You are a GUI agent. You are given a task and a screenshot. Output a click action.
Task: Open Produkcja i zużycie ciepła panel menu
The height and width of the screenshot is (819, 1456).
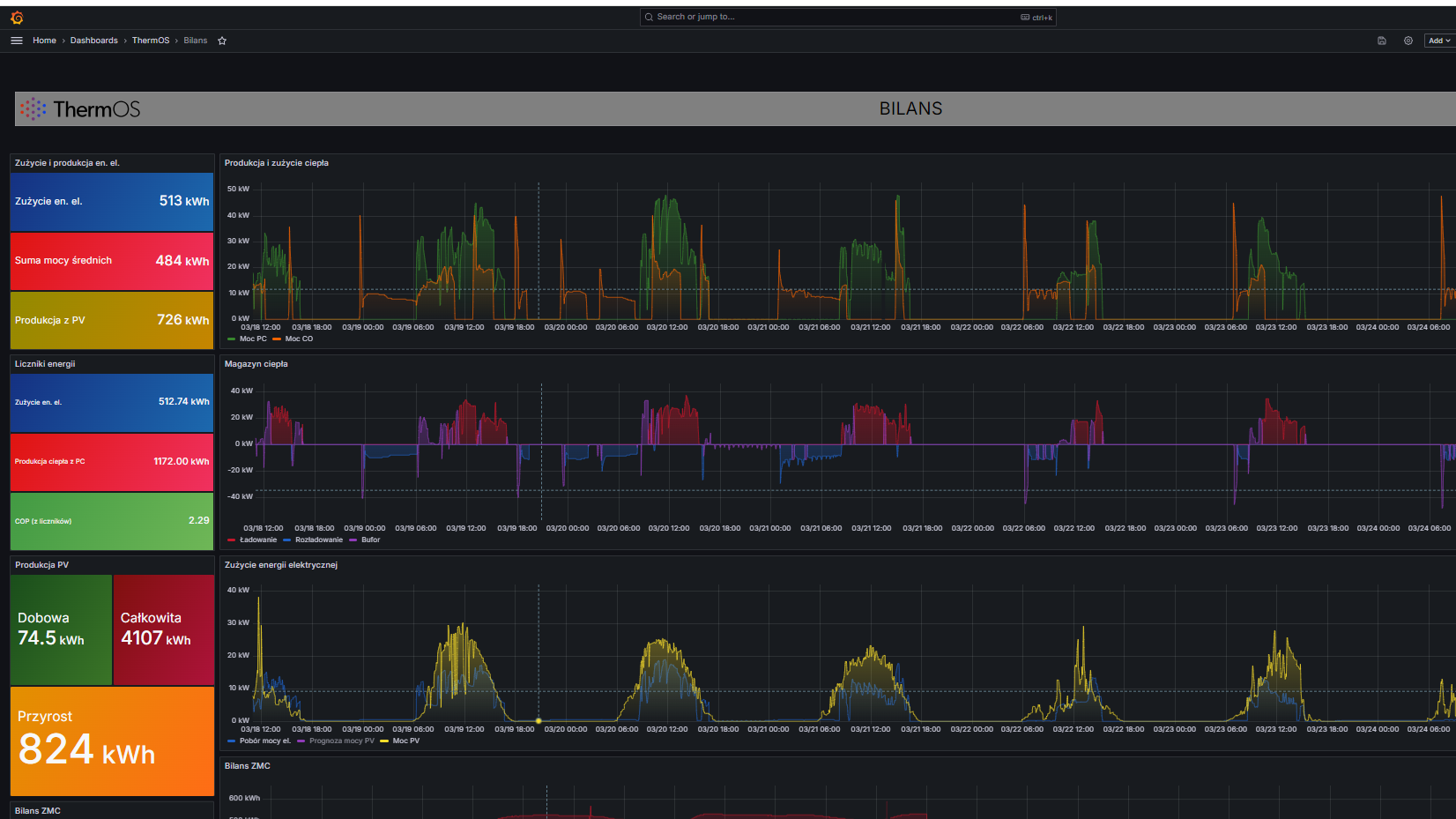(x=276, y=163)
